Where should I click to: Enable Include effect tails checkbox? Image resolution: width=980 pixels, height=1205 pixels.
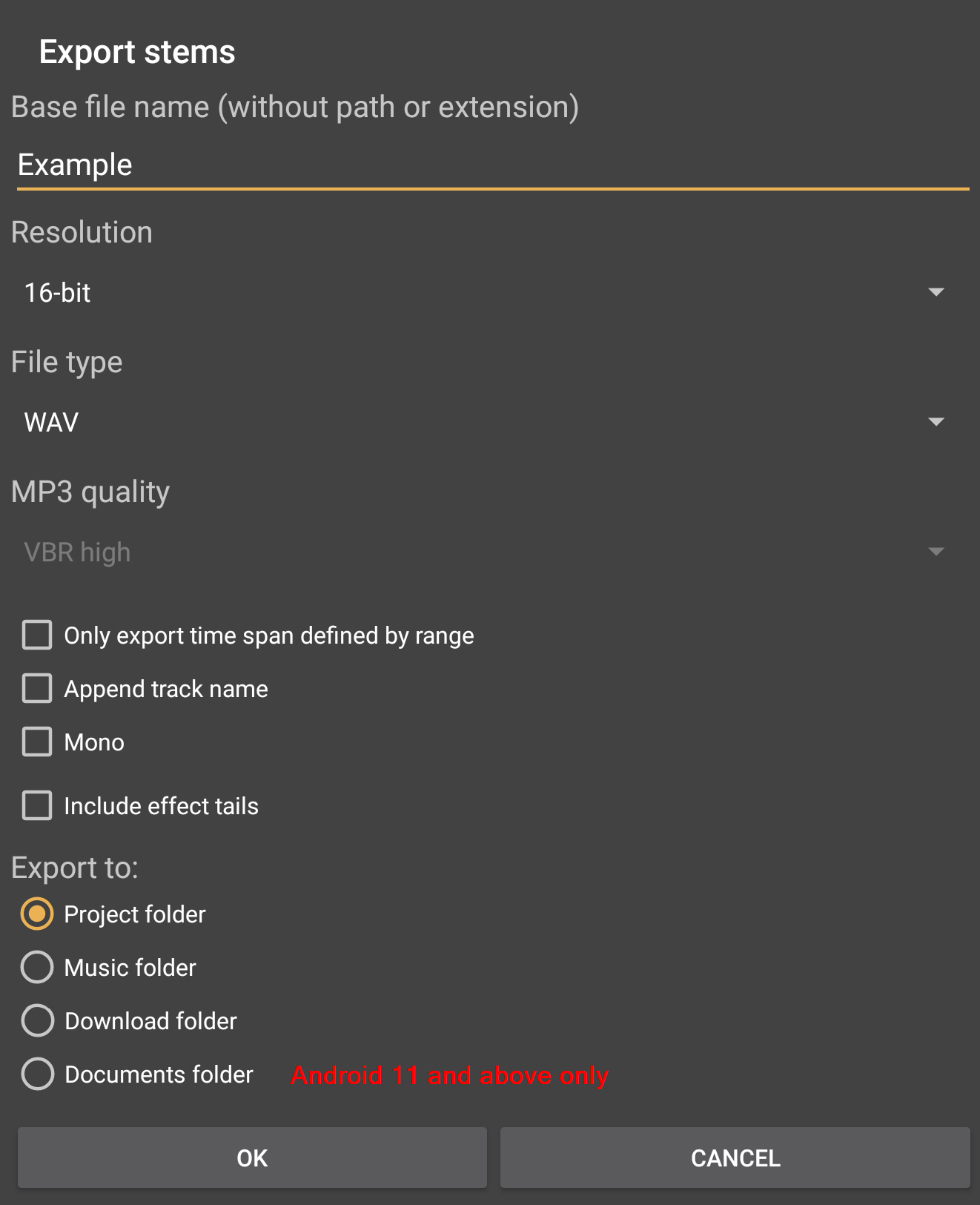pyautogui.click(x=37, y=806)
